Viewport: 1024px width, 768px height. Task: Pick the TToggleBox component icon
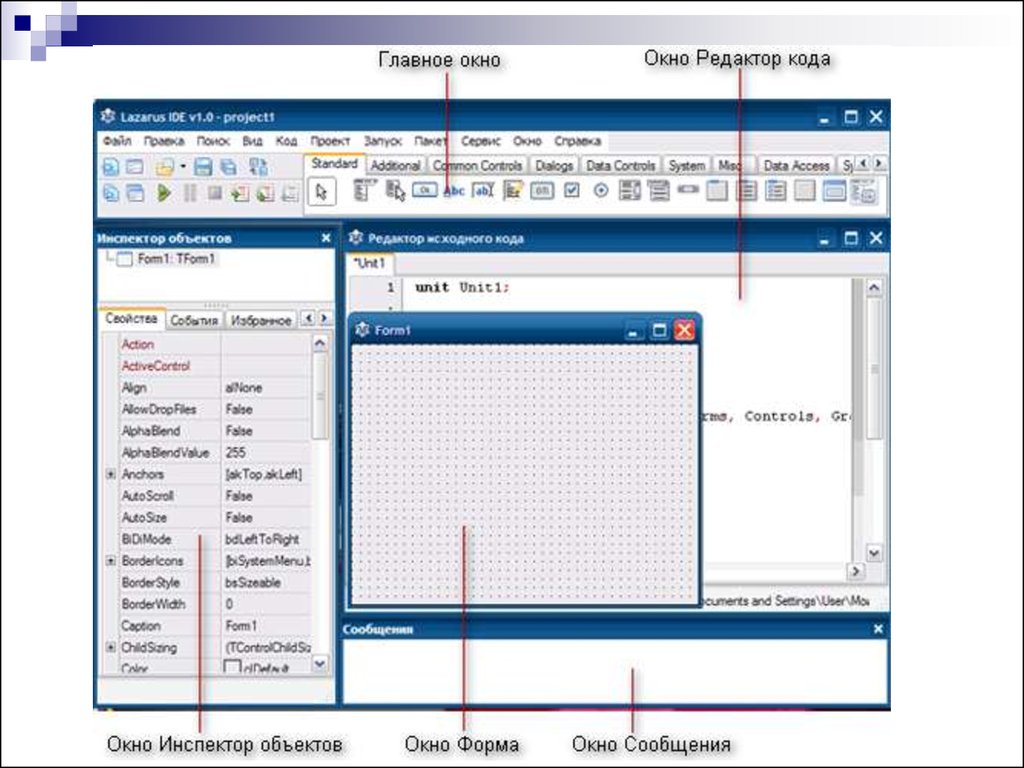(x=542, y=190)
